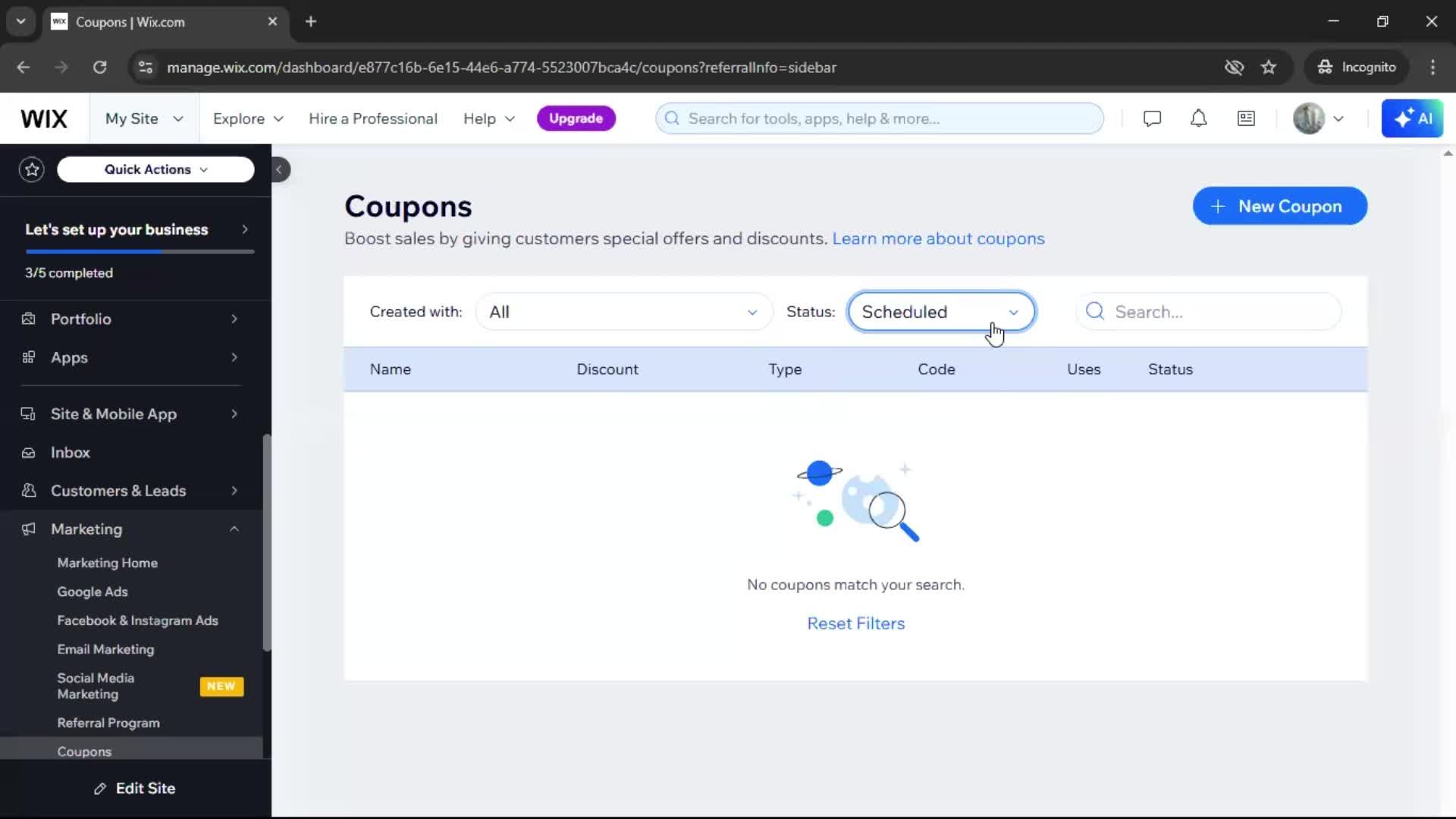Click Reset Filters link

pyautogui.click(x=855, y=623)
